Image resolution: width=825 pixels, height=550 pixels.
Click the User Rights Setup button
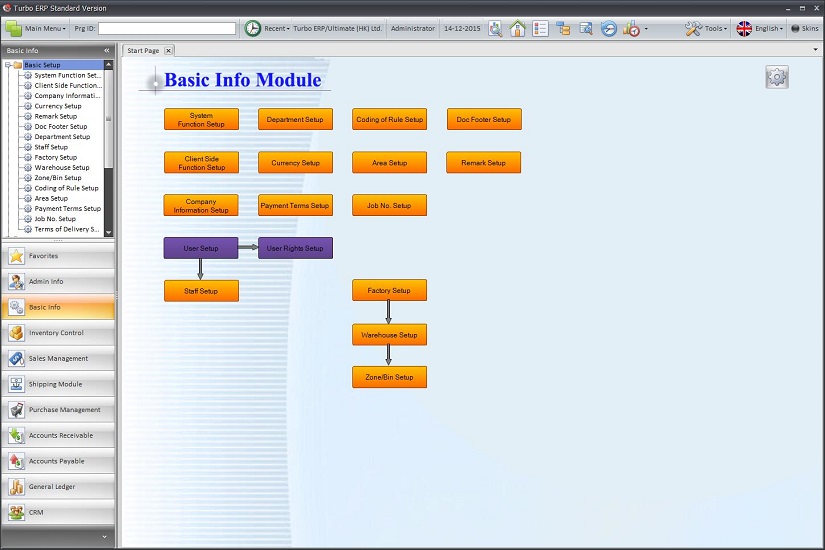pyautogui.click(x=295, y=248)
